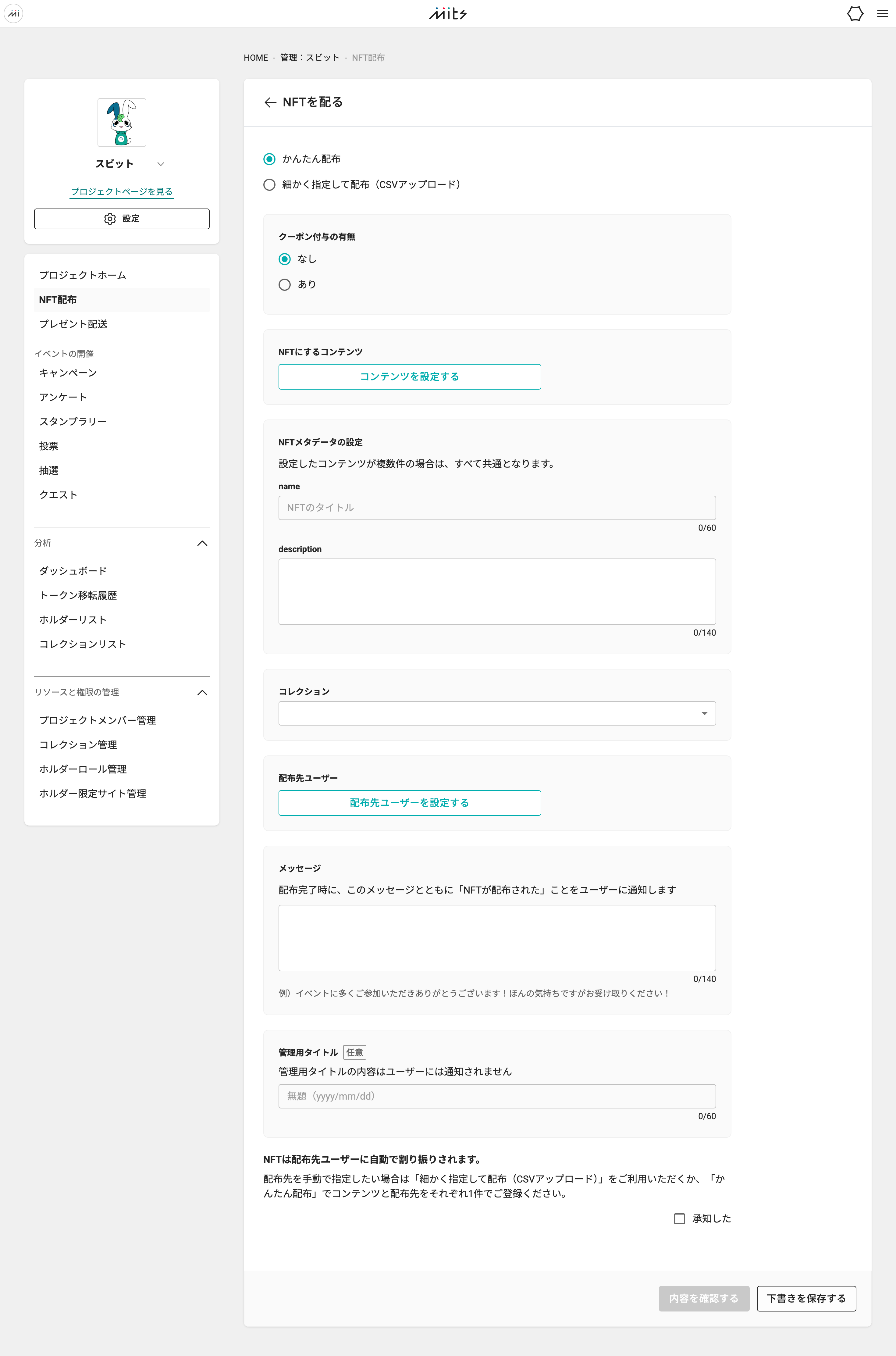
Task: Open アンケート in sidebar
Action: (122, 397)
